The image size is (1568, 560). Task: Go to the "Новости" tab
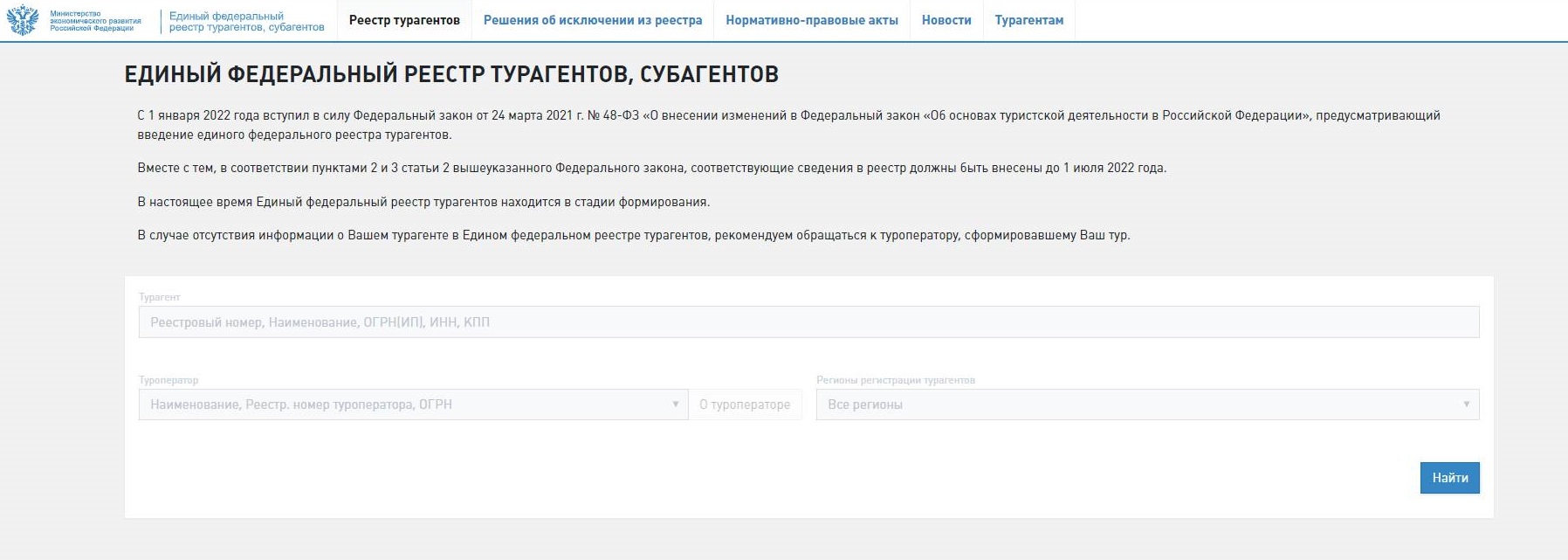[946, 20]
